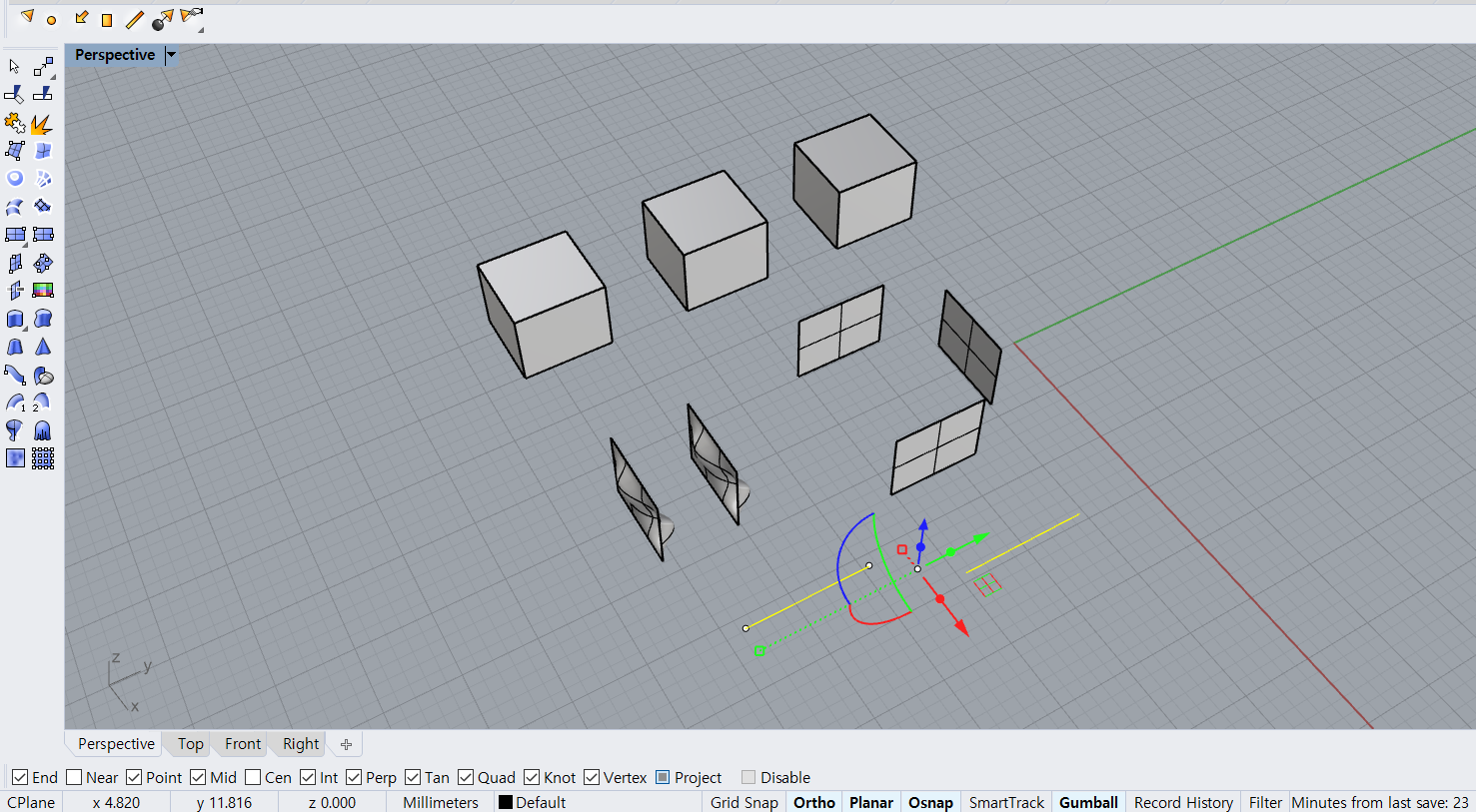Click the Drape surface icon
The height and width of the screenshot is (812, 1476).
[x=43, y=430]
